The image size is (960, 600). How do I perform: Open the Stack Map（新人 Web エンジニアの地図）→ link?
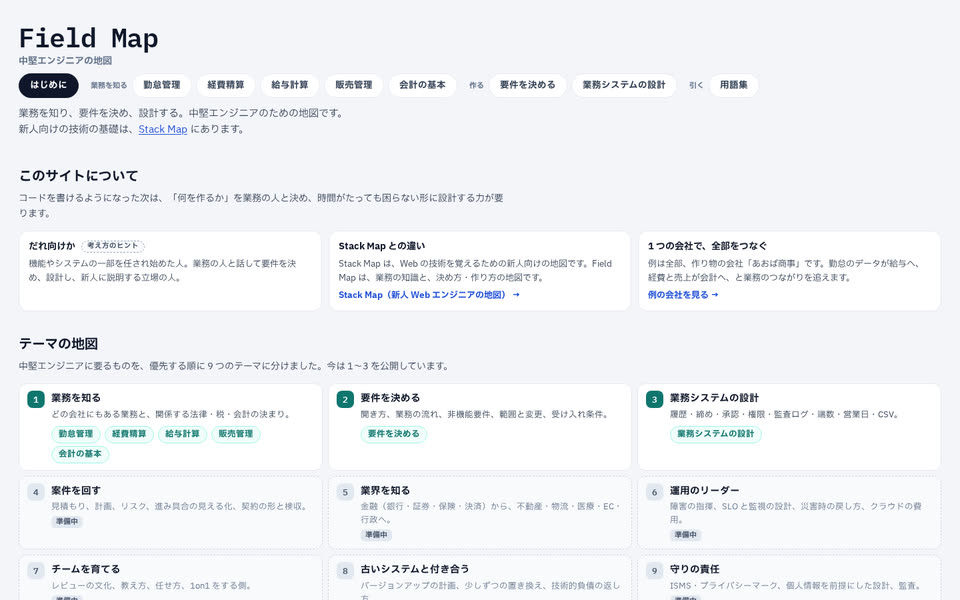point(429,294)
